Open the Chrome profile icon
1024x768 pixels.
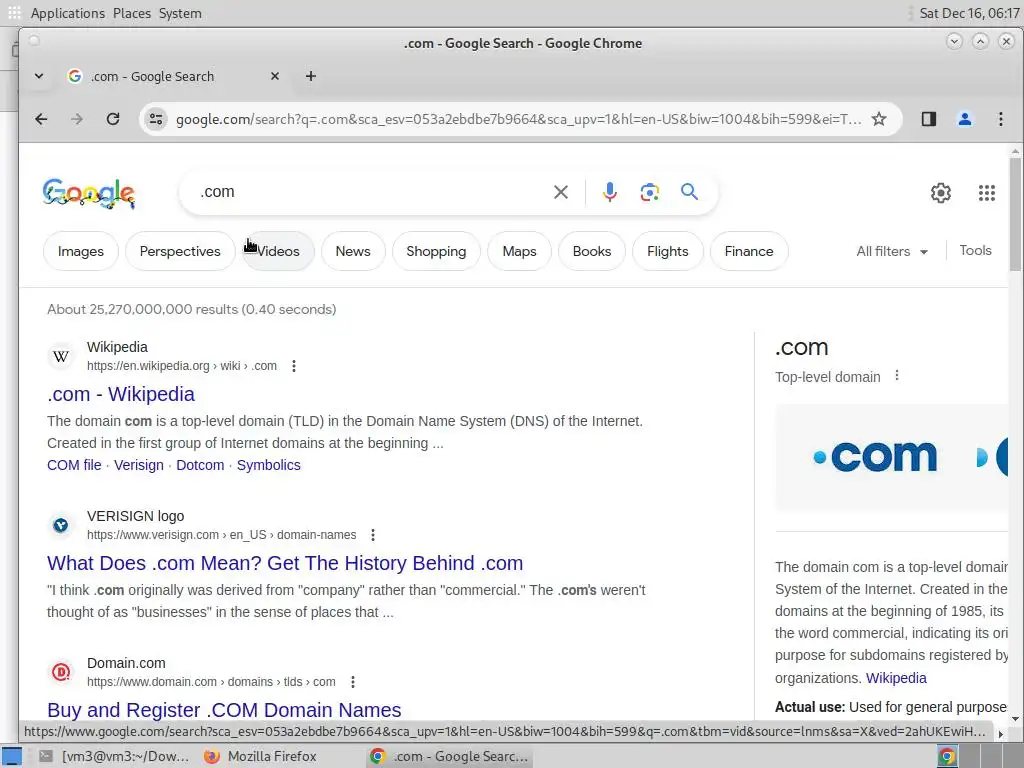965,119
